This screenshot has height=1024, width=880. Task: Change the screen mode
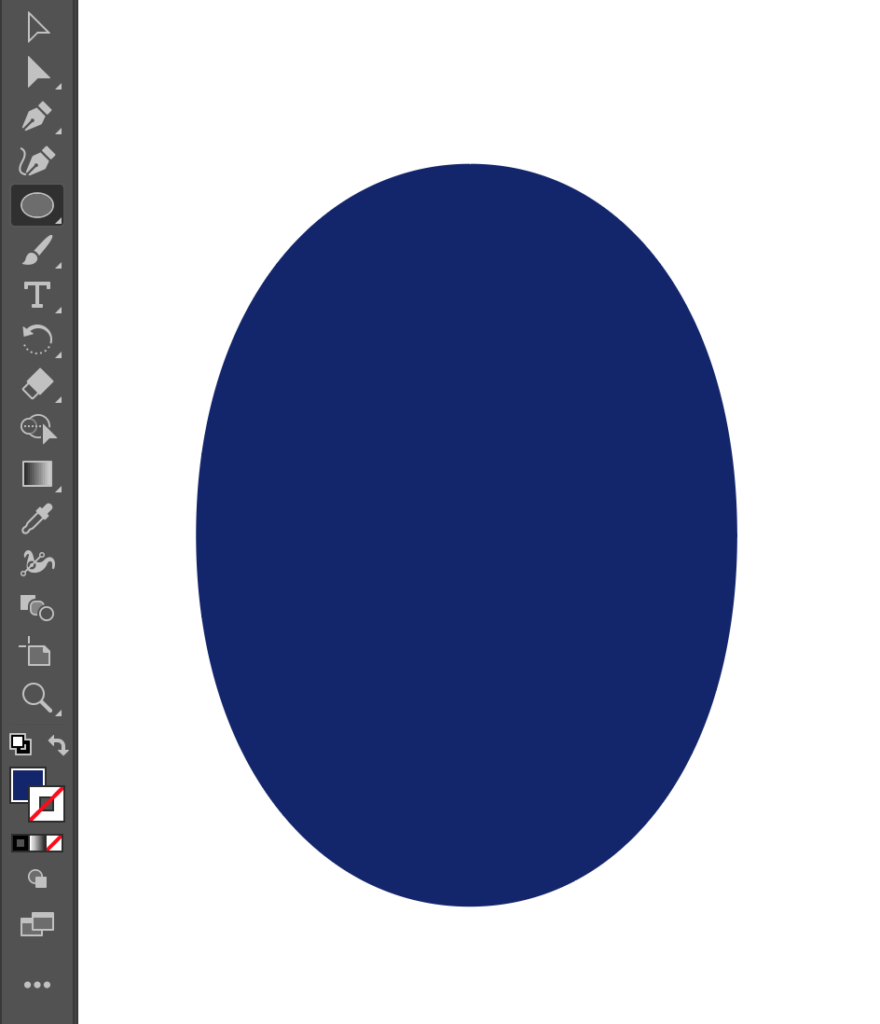click(37, 924)
